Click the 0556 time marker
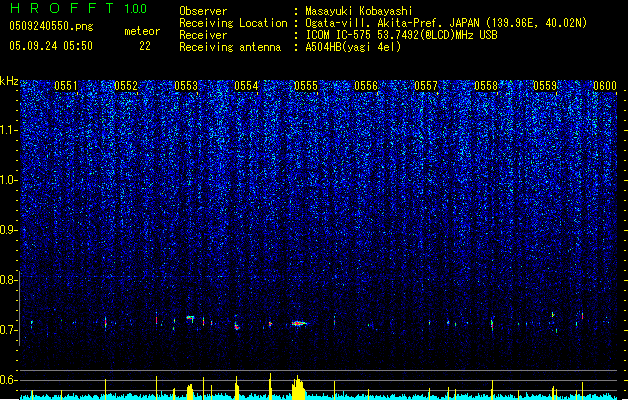629x400 pixels. [366, 86]
